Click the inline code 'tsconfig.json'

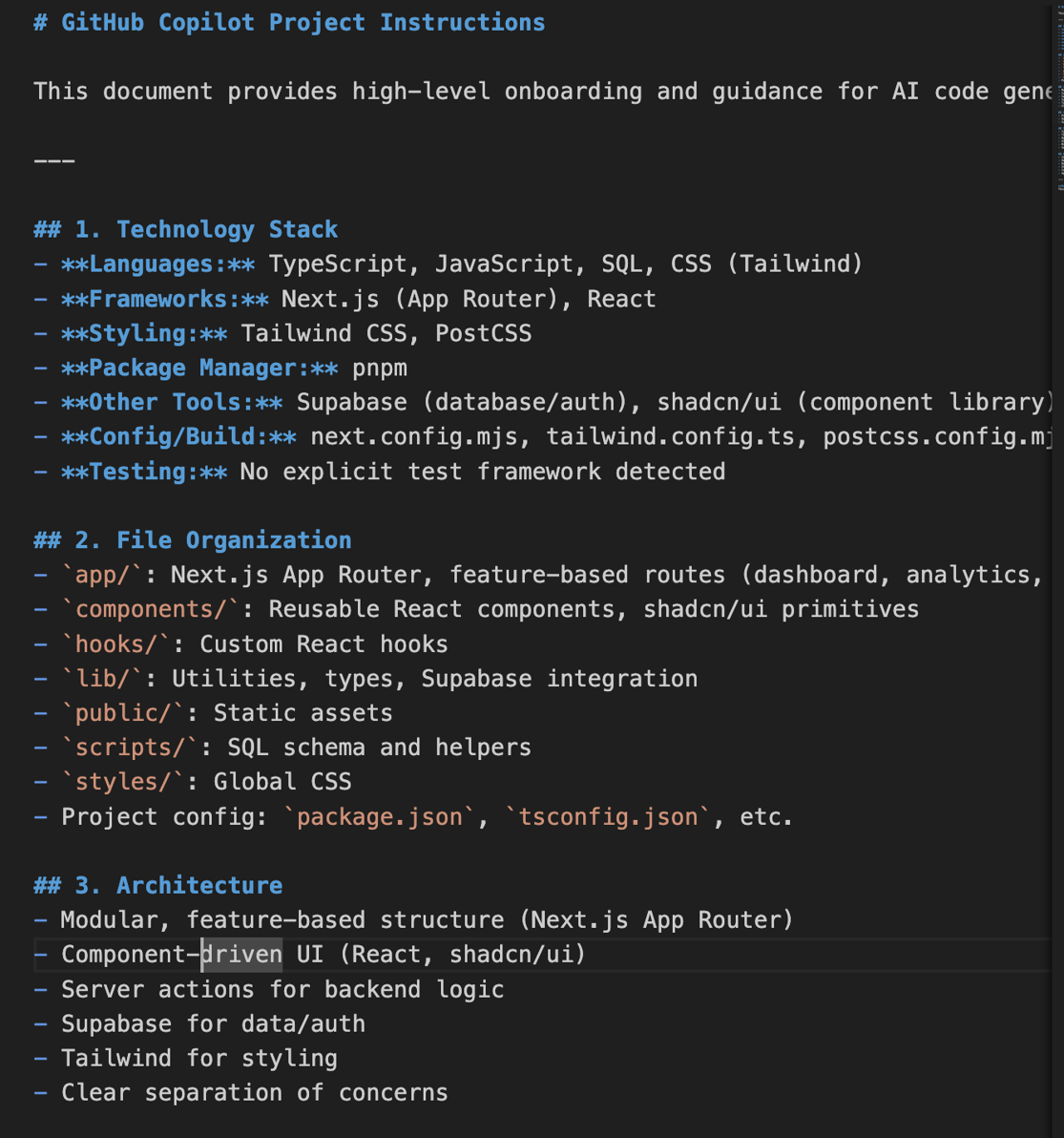(x=609, y=817)
